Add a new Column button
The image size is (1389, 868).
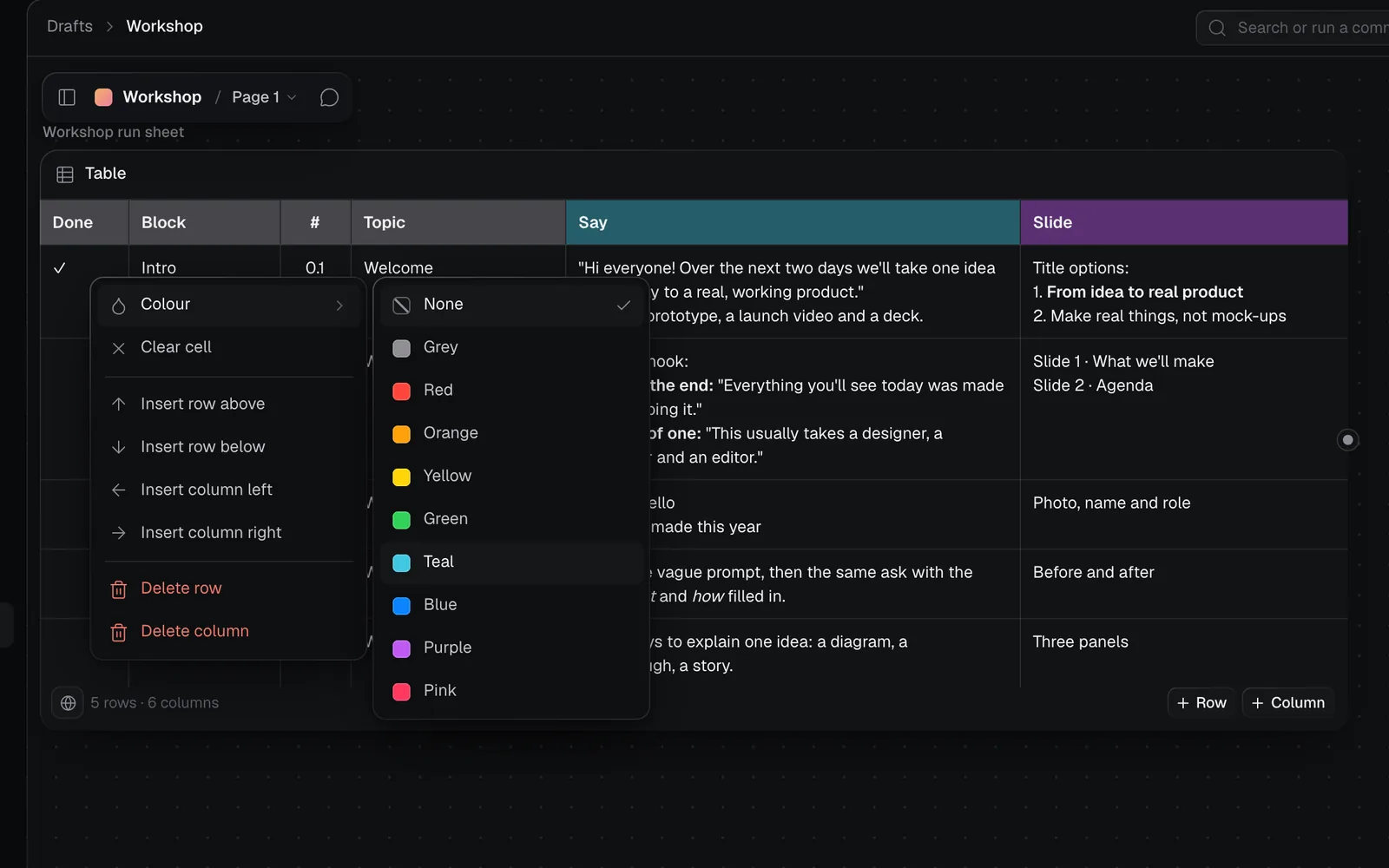tap(1288, 703)
